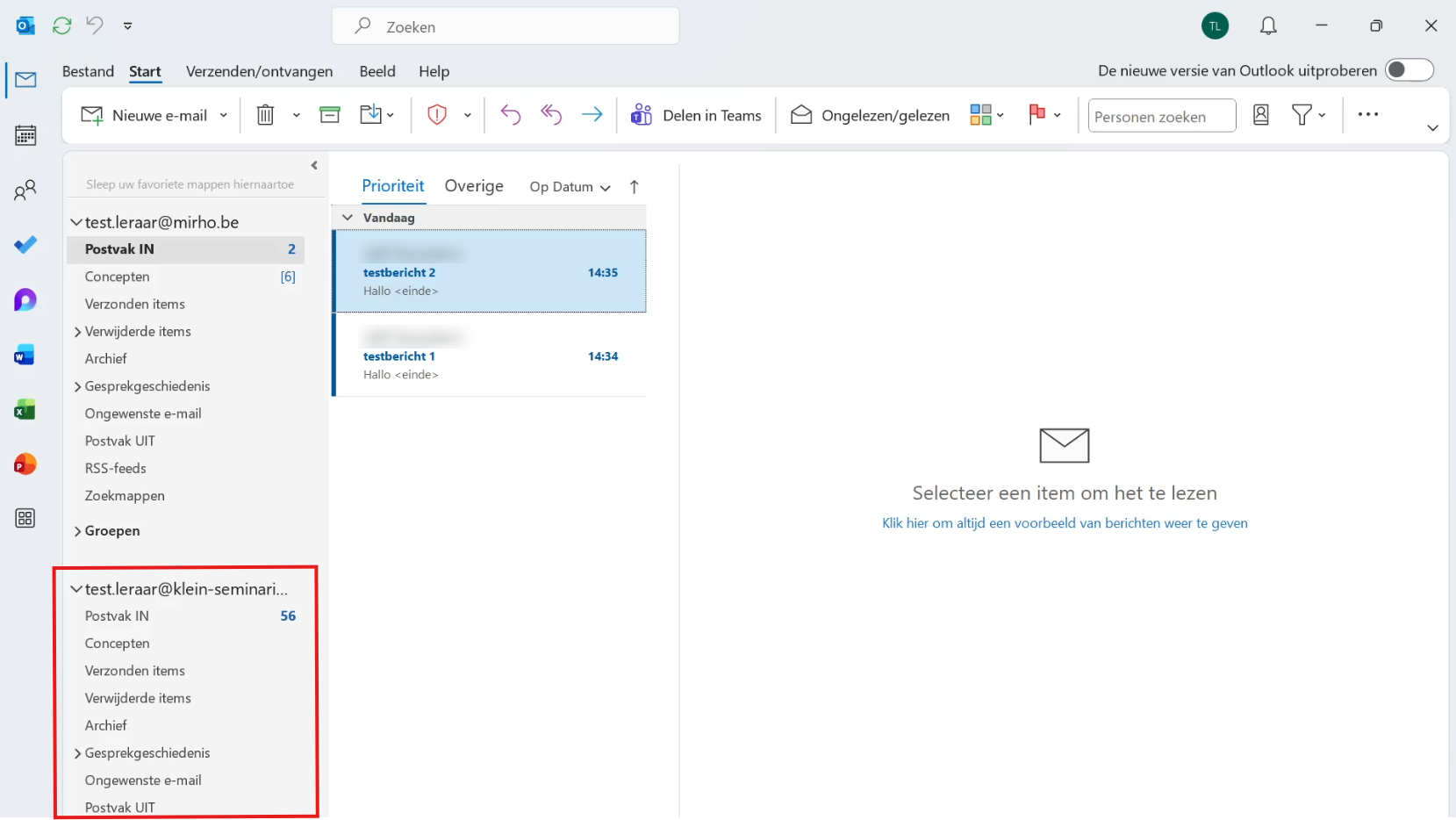Open the Address Book icon
The height and width of the screenshot is (820, 1456).
pos(1261,115)
